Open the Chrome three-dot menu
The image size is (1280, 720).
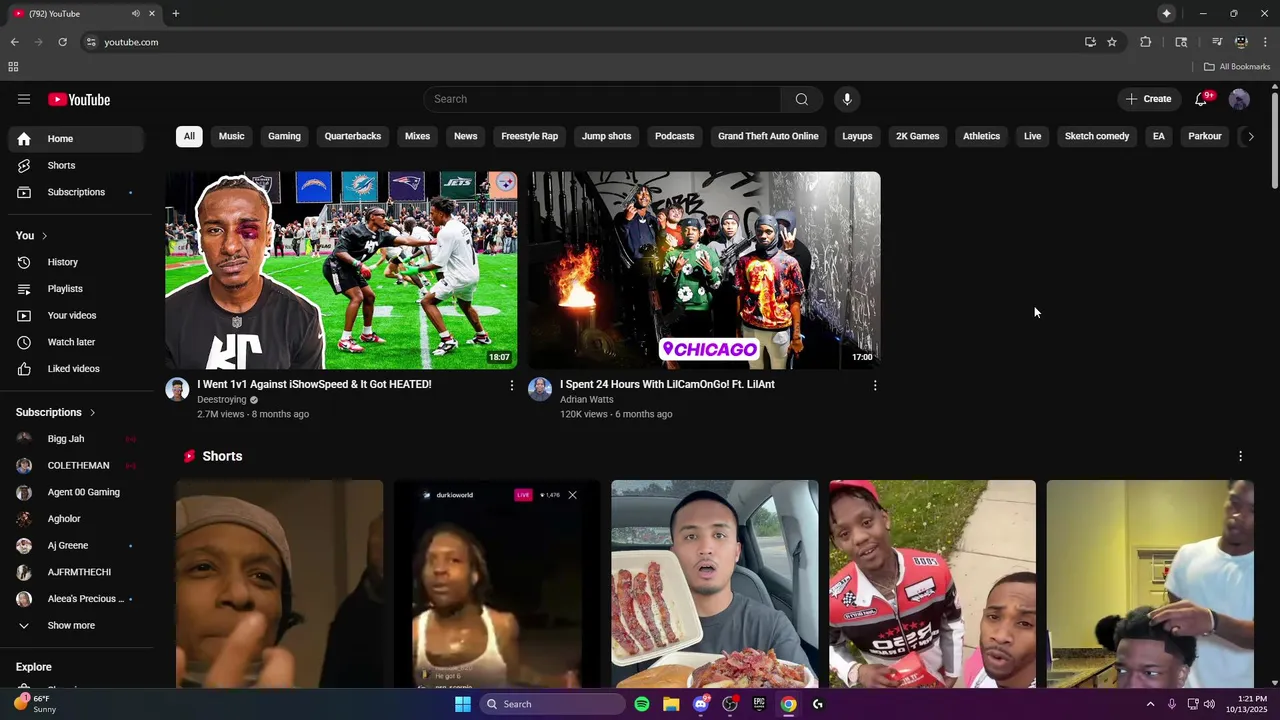[x=1266, y=42]
